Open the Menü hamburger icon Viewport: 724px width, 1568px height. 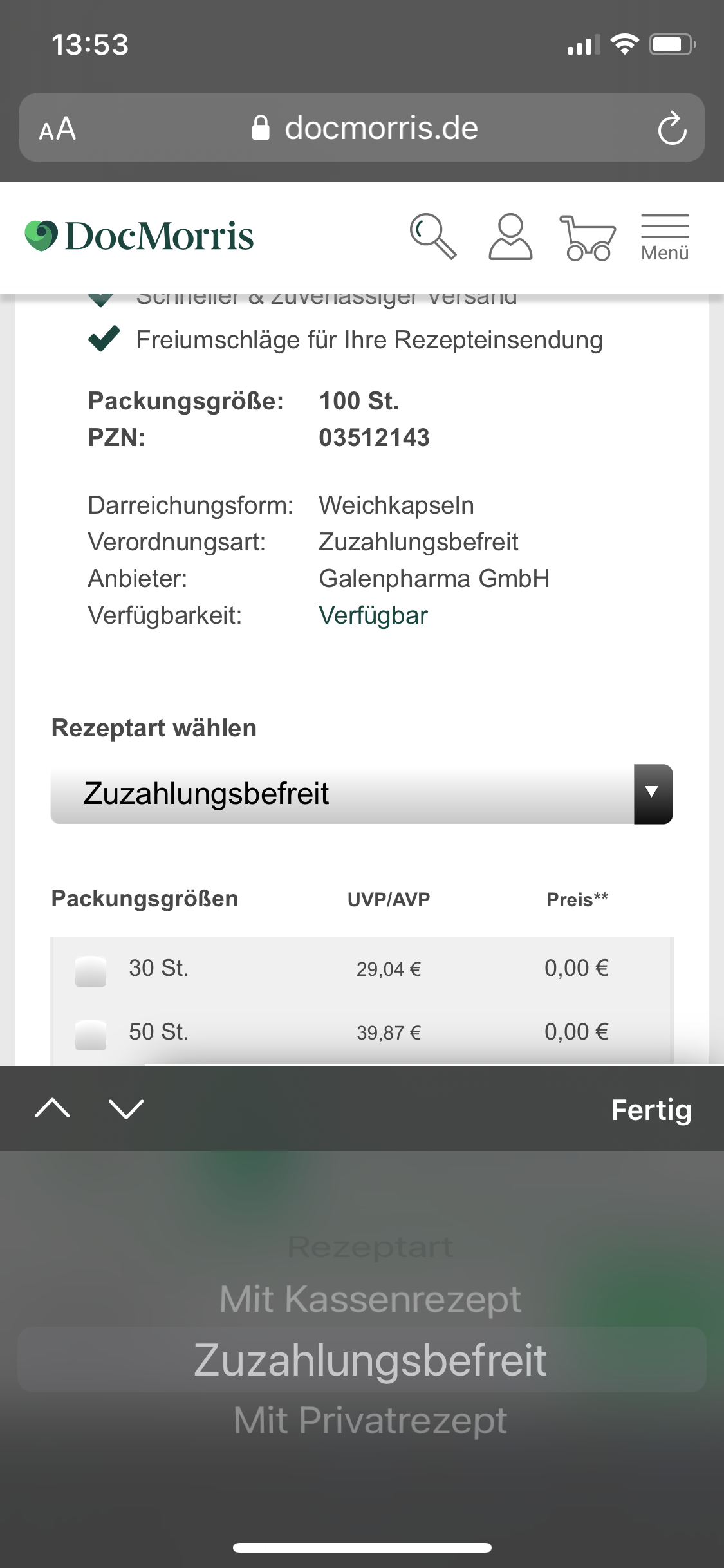click(664, 230)
